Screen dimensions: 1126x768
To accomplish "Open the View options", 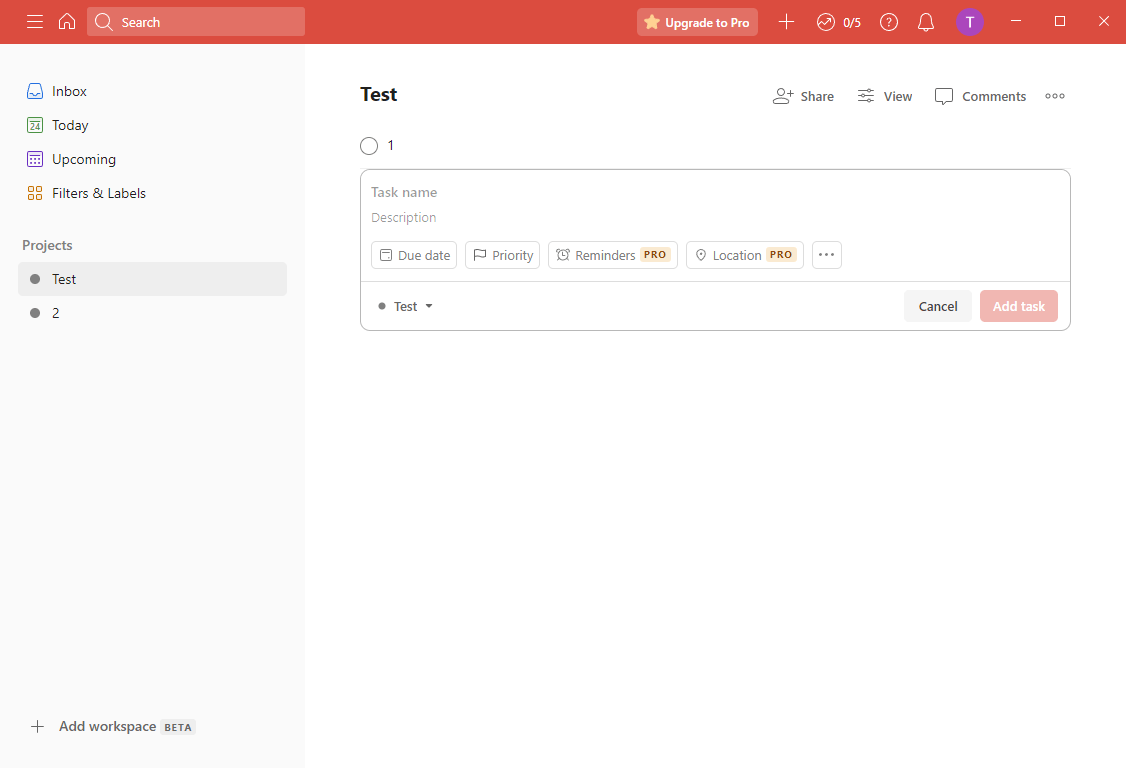I will pos(885,96).
